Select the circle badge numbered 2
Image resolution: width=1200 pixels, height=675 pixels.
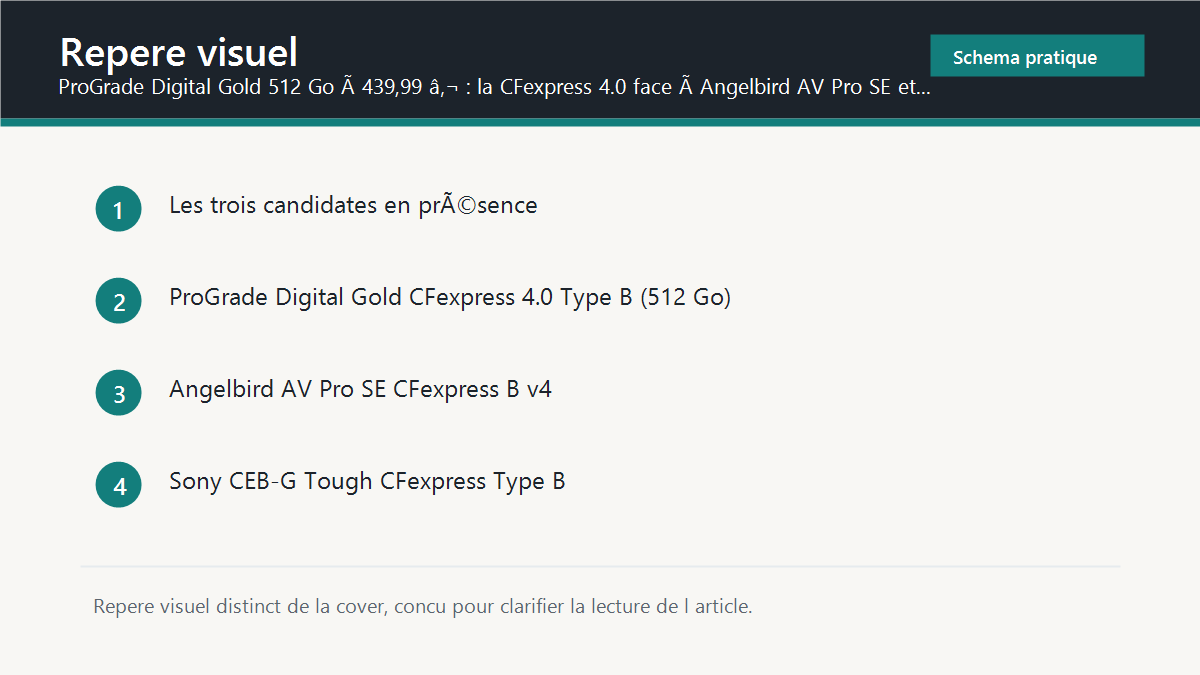pos(119,301)
